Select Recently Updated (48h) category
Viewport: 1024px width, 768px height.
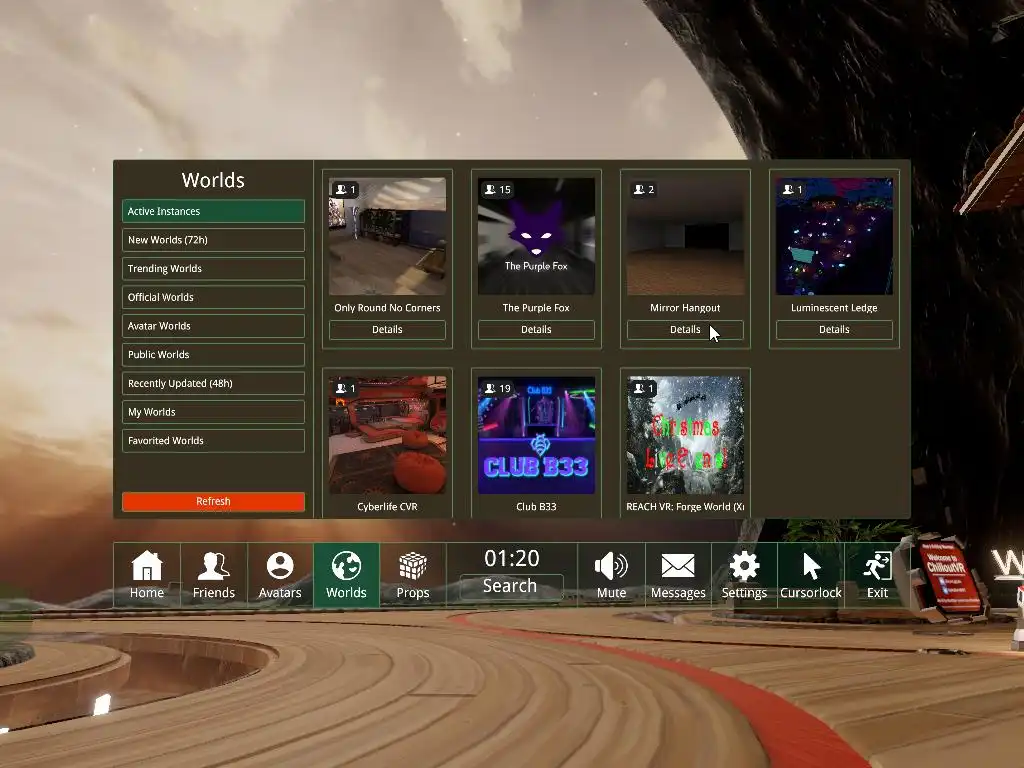coord(213,383)
